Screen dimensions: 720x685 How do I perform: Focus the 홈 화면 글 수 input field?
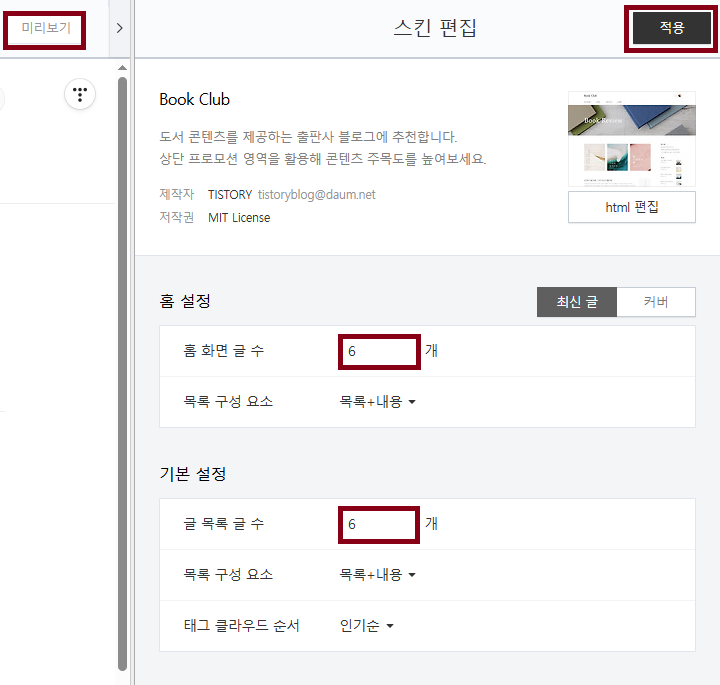click(x=379, y=351)
